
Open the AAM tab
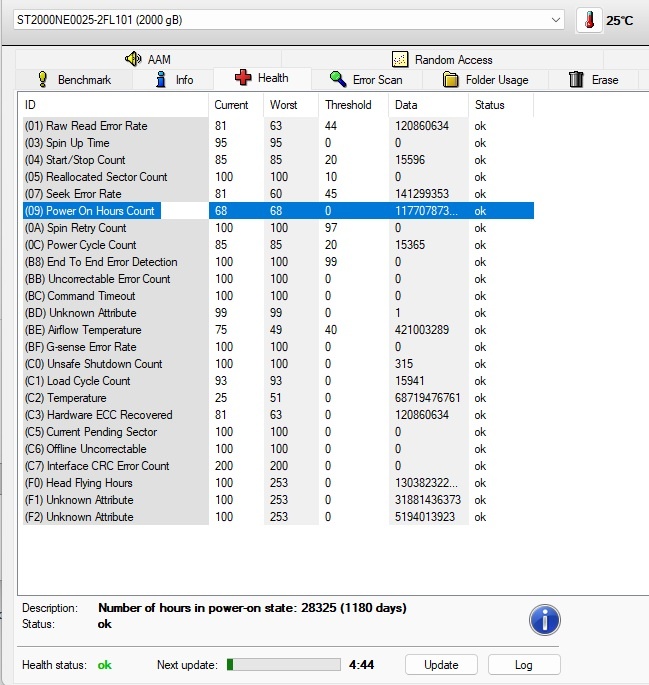coord(148,59)
